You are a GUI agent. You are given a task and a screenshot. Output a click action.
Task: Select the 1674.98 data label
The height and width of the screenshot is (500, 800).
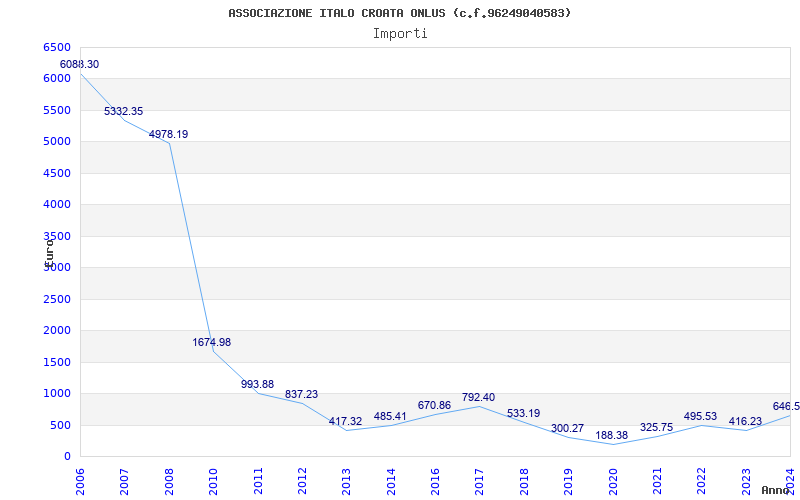coord(212,342)
